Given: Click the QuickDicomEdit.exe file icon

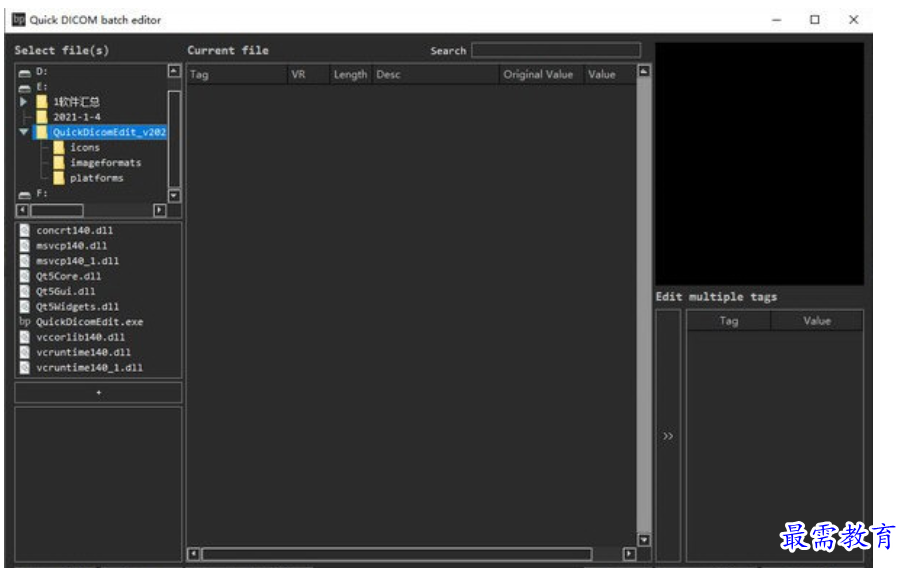Looking at the screenshot, I should (x=25, y=322).
